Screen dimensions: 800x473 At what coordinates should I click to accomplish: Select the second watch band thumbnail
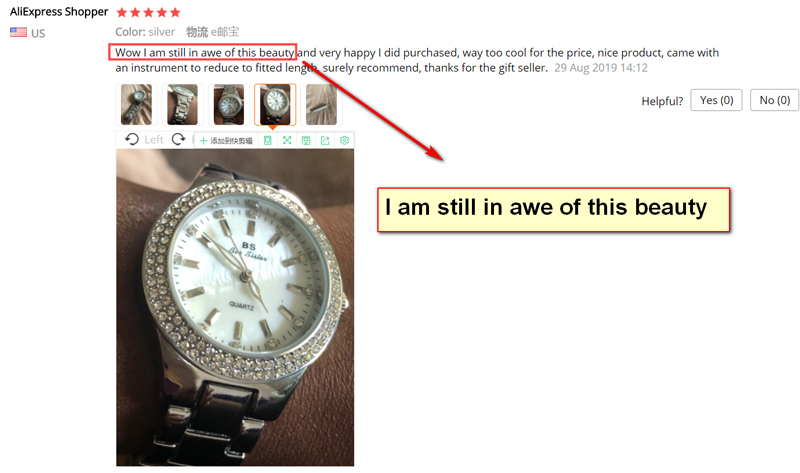182,105
